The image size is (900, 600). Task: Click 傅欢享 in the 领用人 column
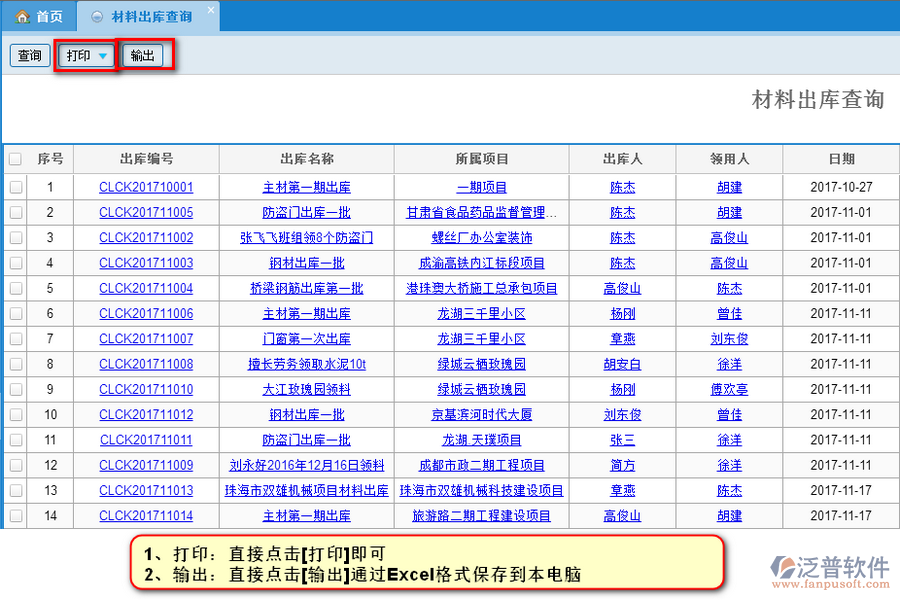tap(729, 390)
